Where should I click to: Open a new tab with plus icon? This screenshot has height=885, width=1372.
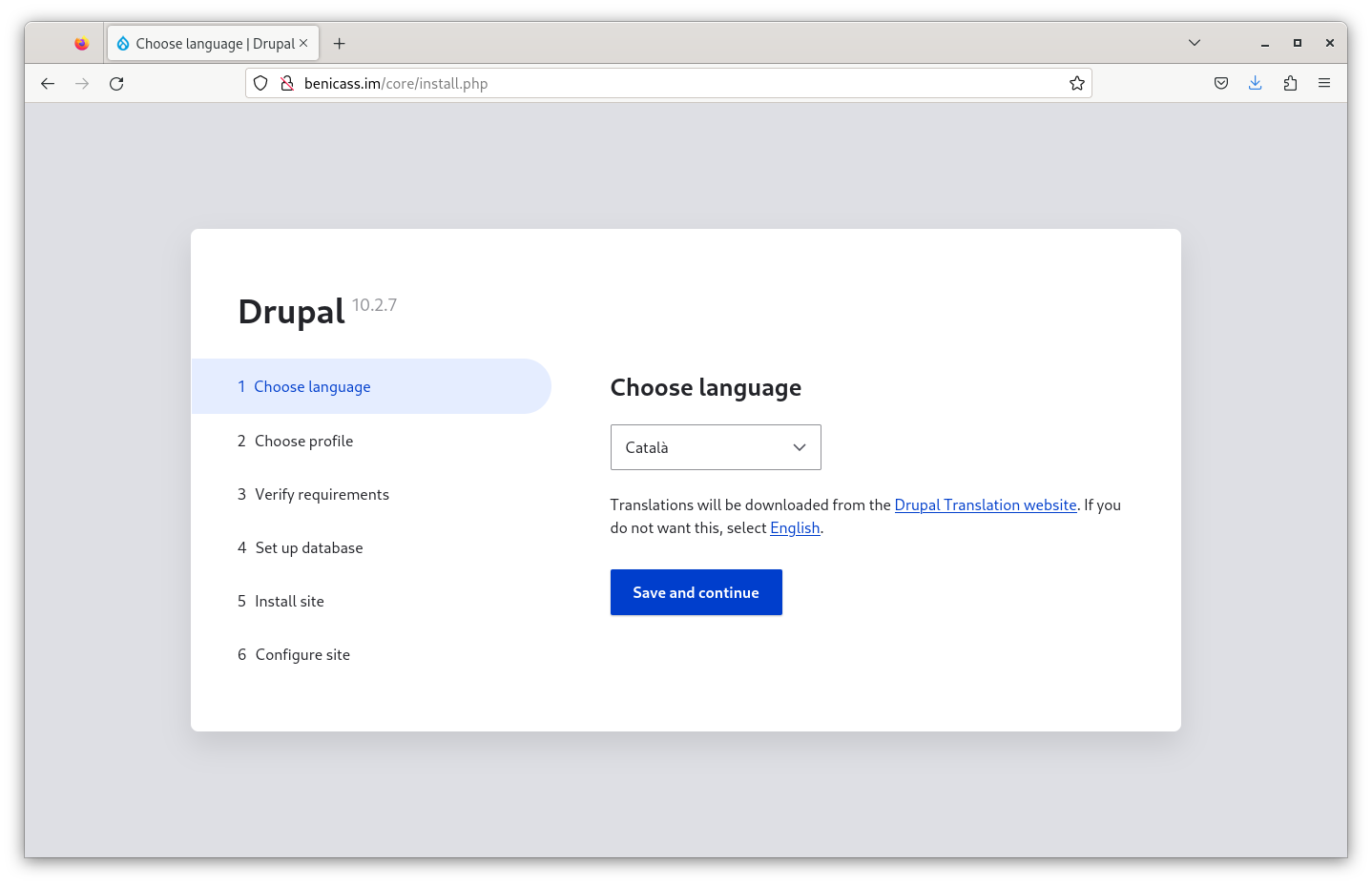[x=339, y=44]
